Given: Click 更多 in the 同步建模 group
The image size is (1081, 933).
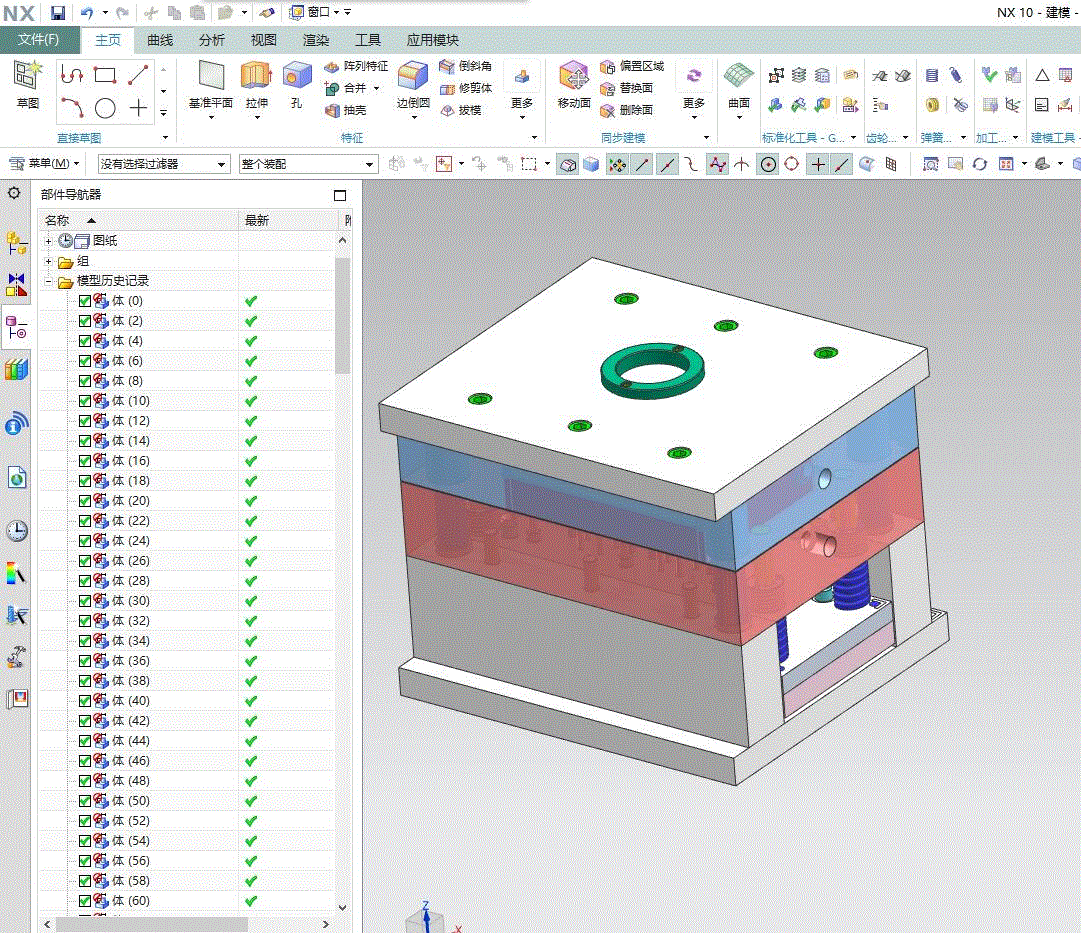Looking at the screenshot, I should point(694,90).
